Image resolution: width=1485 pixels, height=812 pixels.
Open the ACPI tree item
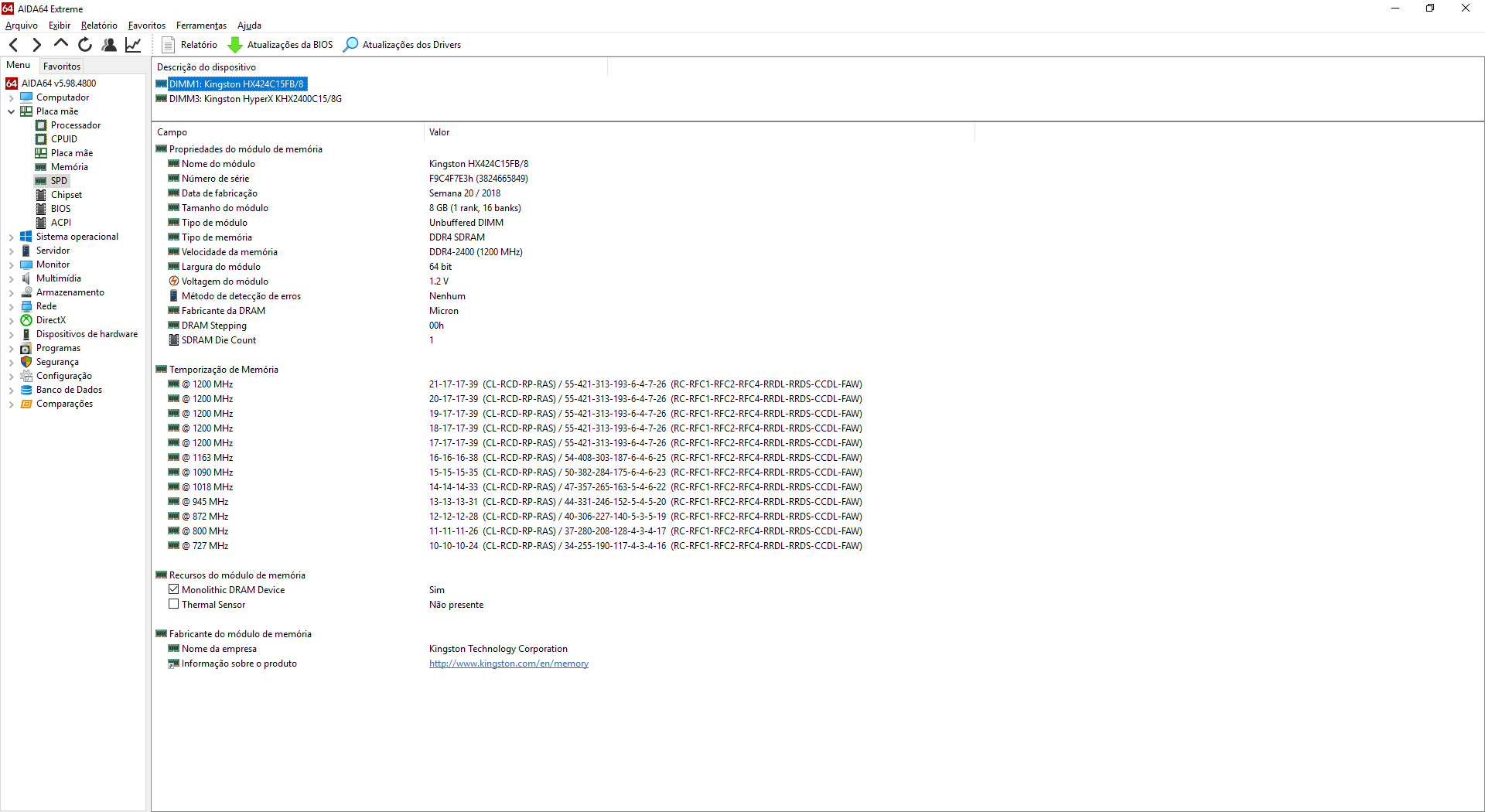coord(61,223)
